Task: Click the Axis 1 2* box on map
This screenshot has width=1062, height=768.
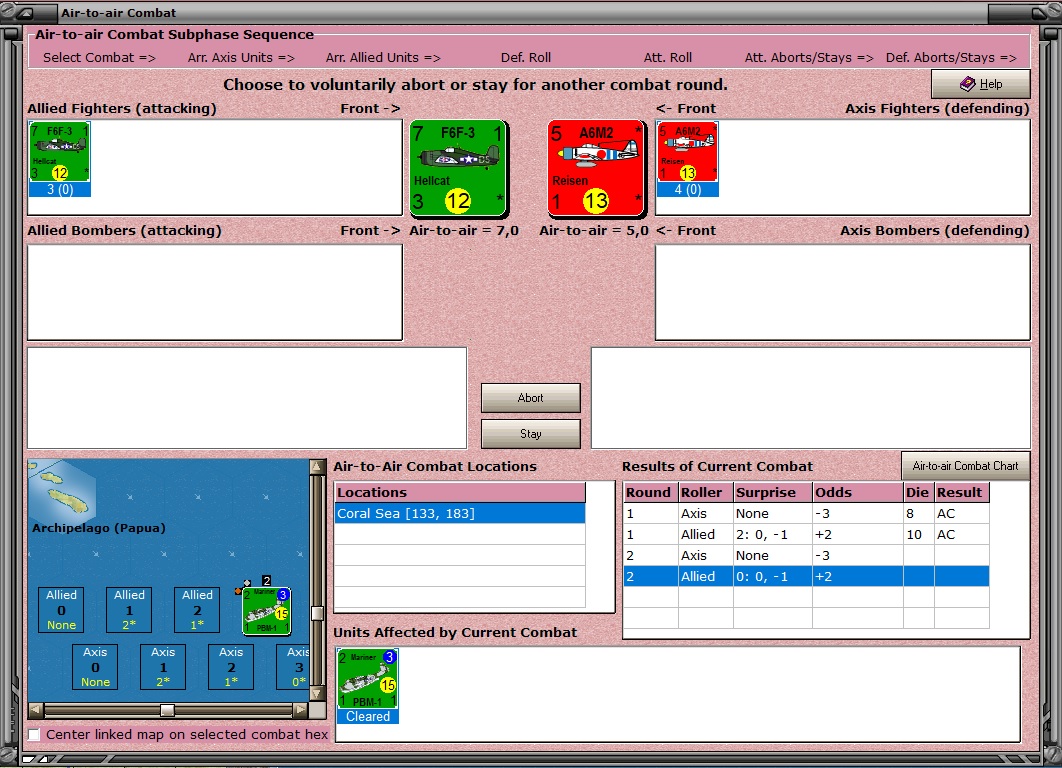Action: (163, 666)
